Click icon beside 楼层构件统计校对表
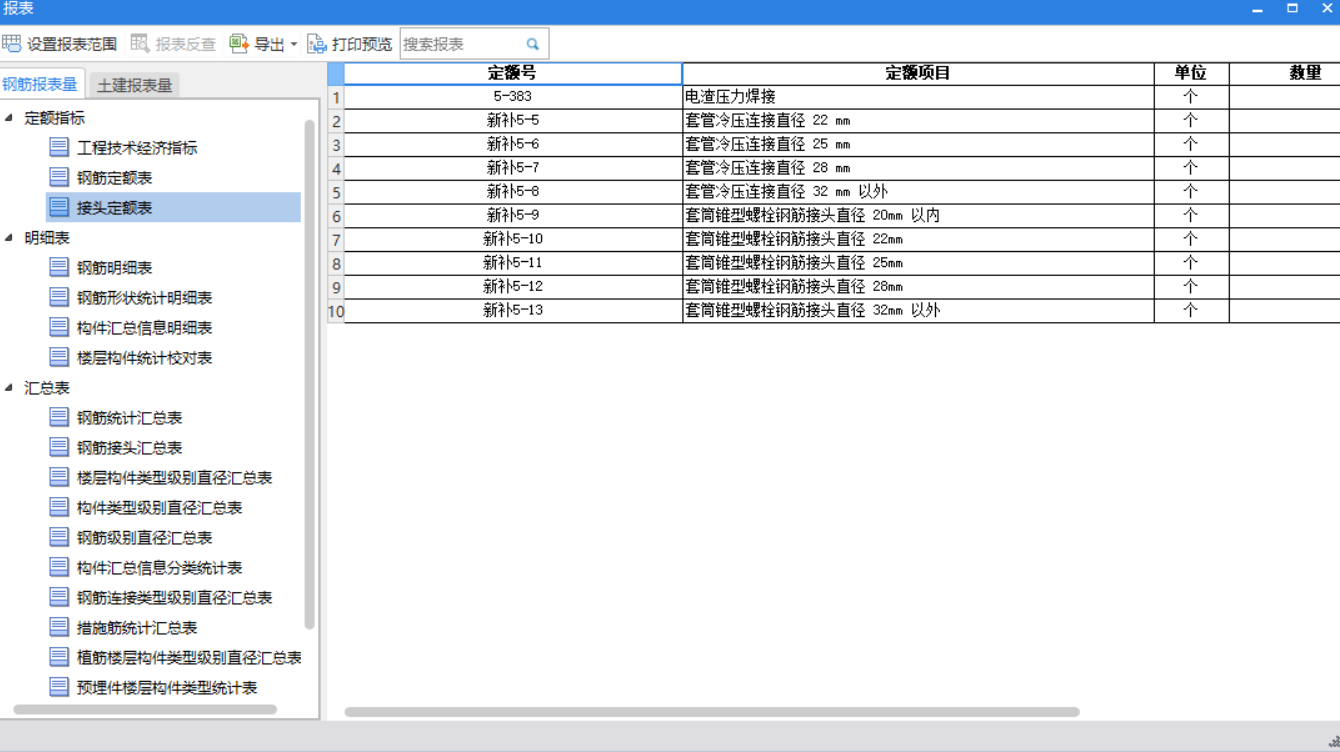 [59, 357]
